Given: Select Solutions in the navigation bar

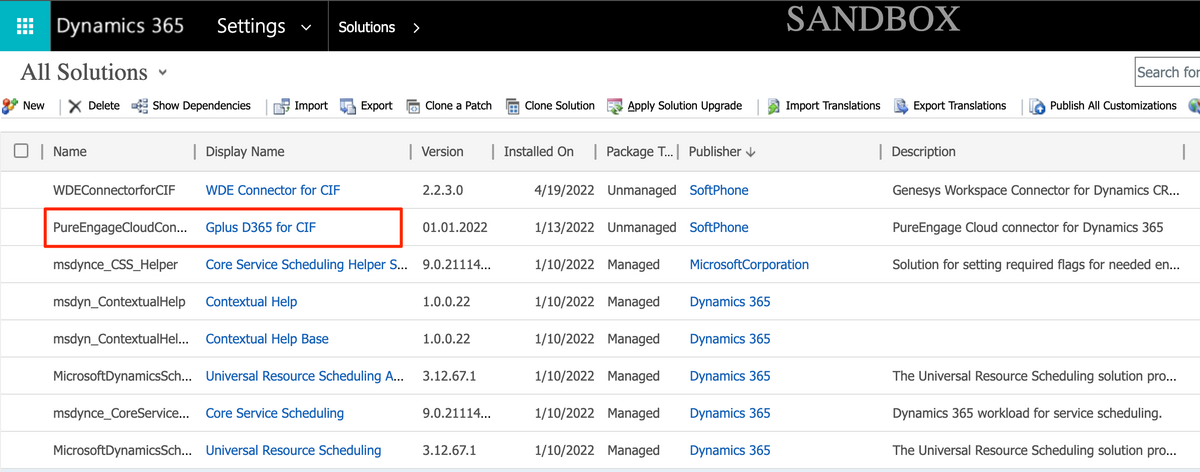Looking at the screenshot, I should [x=367, y=27].
